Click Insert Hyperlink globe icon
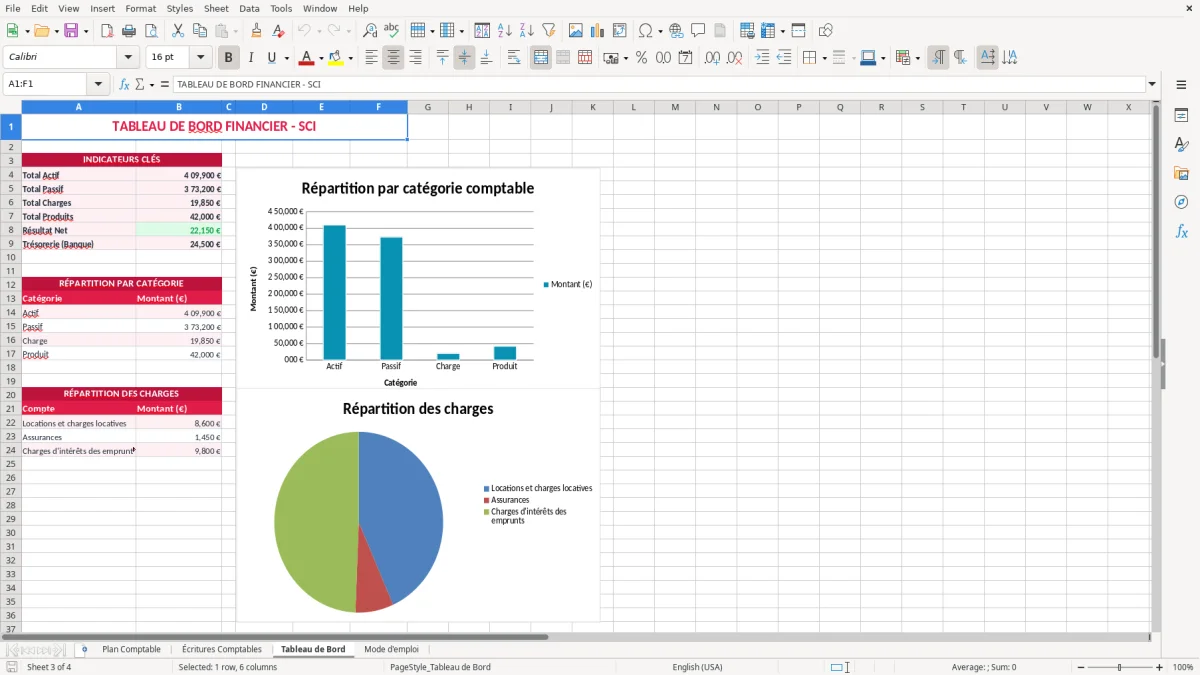 click(x=676, y=31)
